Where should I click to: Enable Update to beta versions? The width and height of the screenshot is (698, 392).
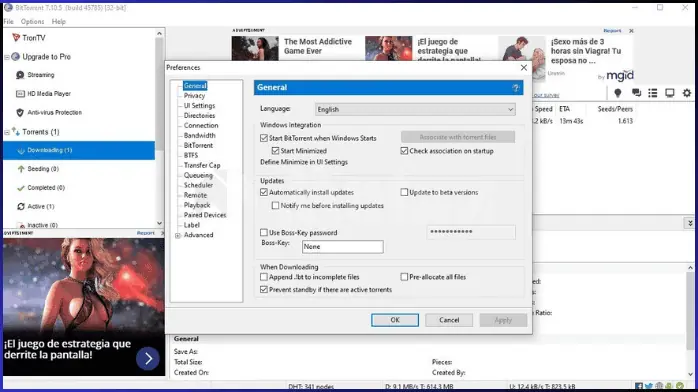click(404, 192)
